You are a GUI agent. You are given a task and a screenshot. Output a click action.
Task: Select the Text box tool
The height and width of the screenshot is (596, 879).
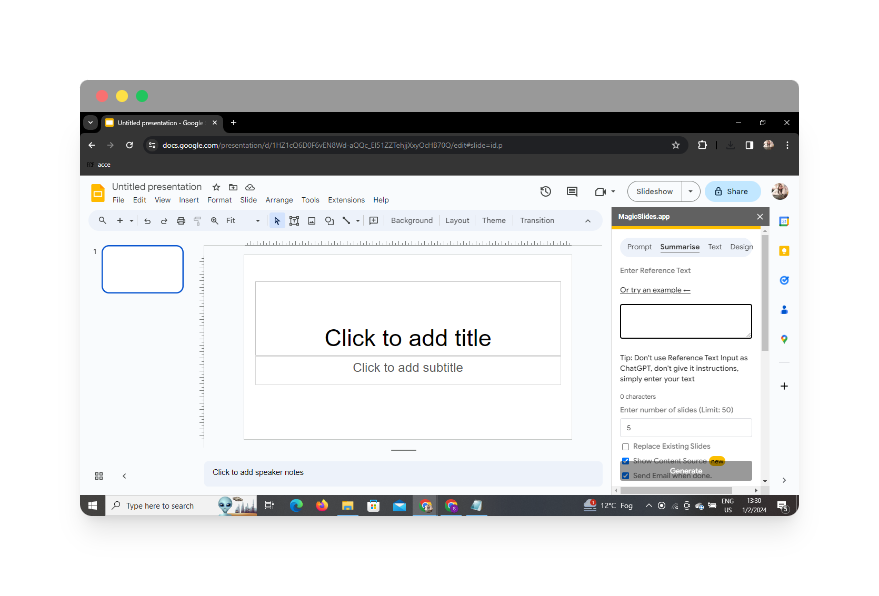294,221
